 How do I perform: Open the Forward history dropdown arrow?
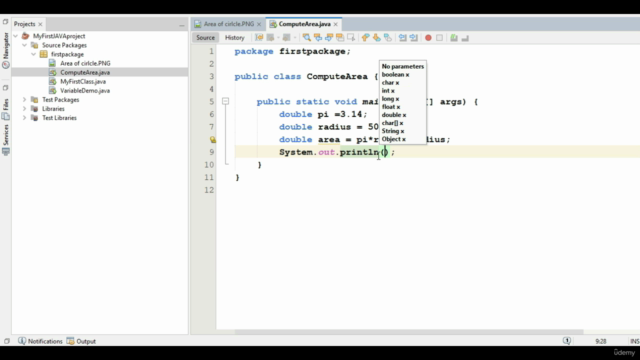coord(295,38)
